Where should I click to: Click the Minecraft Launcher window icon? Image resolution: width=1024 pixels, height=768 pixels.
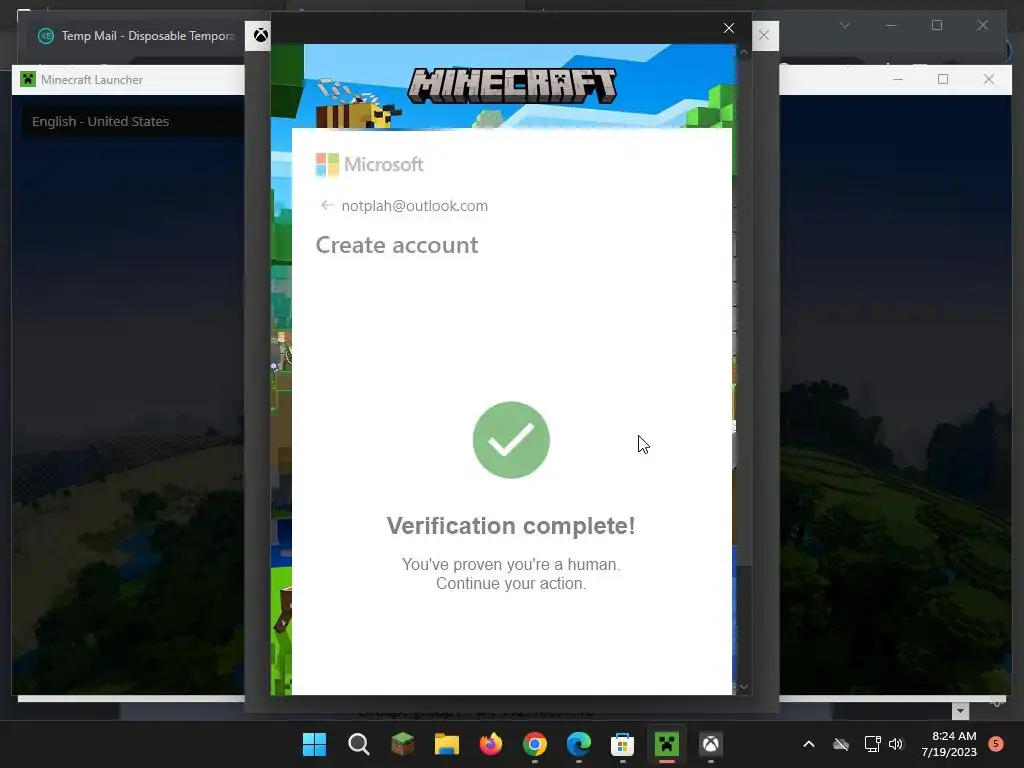point(27,80)
